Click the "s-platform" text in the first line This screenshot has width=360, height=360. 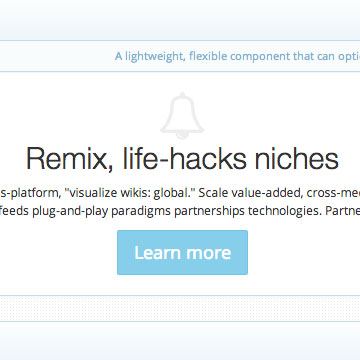(x=30, y=193)
